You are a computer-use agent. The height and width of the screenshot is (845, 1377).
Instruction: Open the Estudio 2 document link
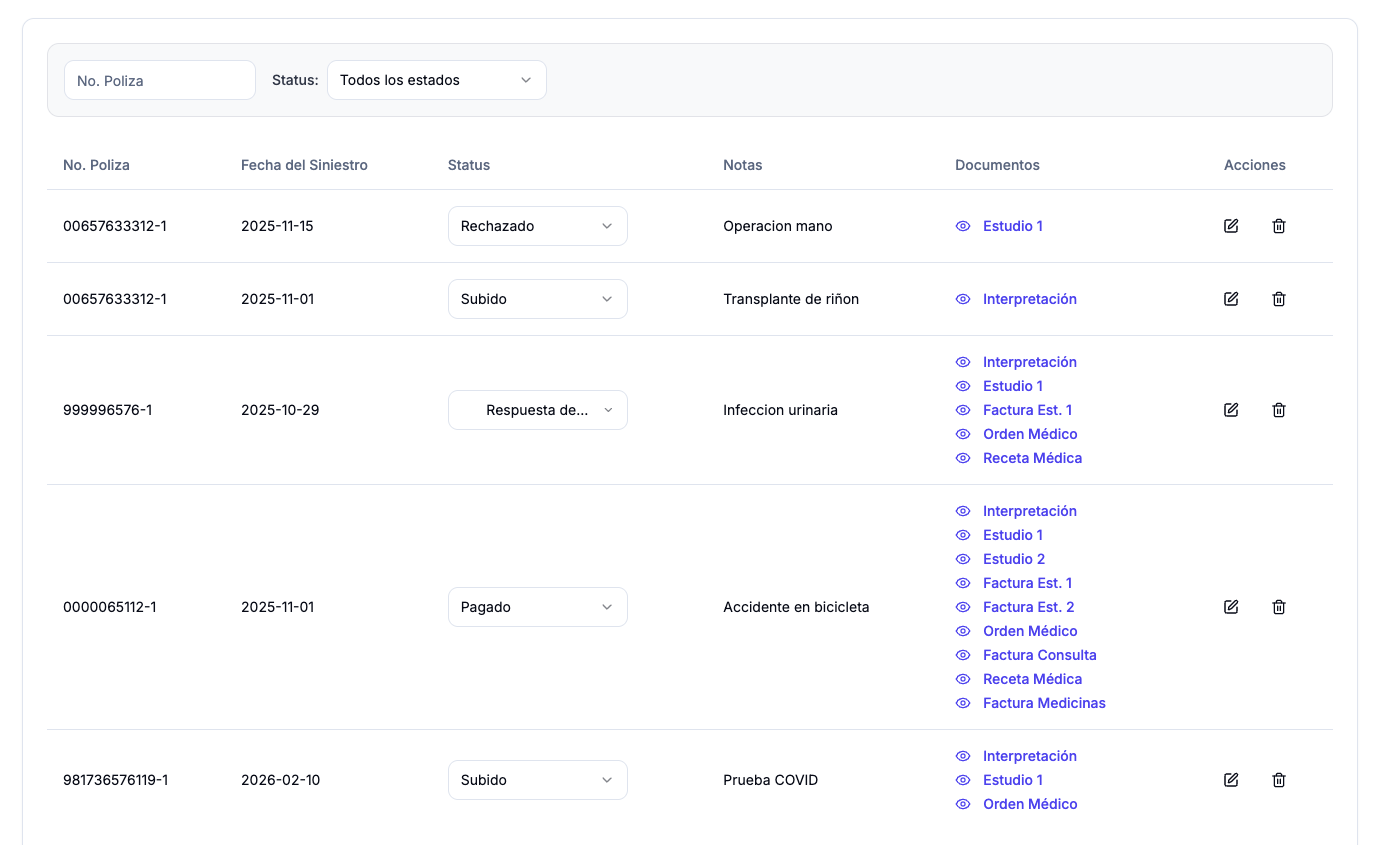click(1013, 559)
